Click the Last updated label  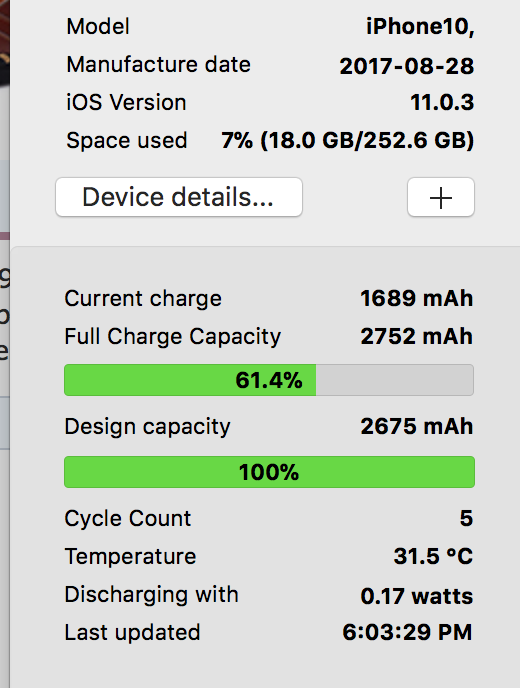132,633
